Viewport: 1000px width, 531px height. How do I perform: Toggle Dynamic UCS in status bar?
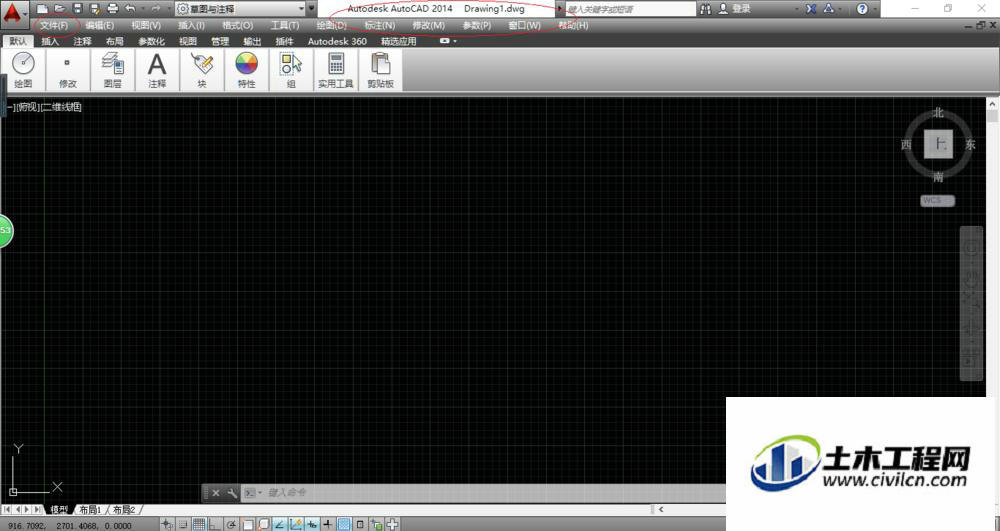click(x=296, y=524)
